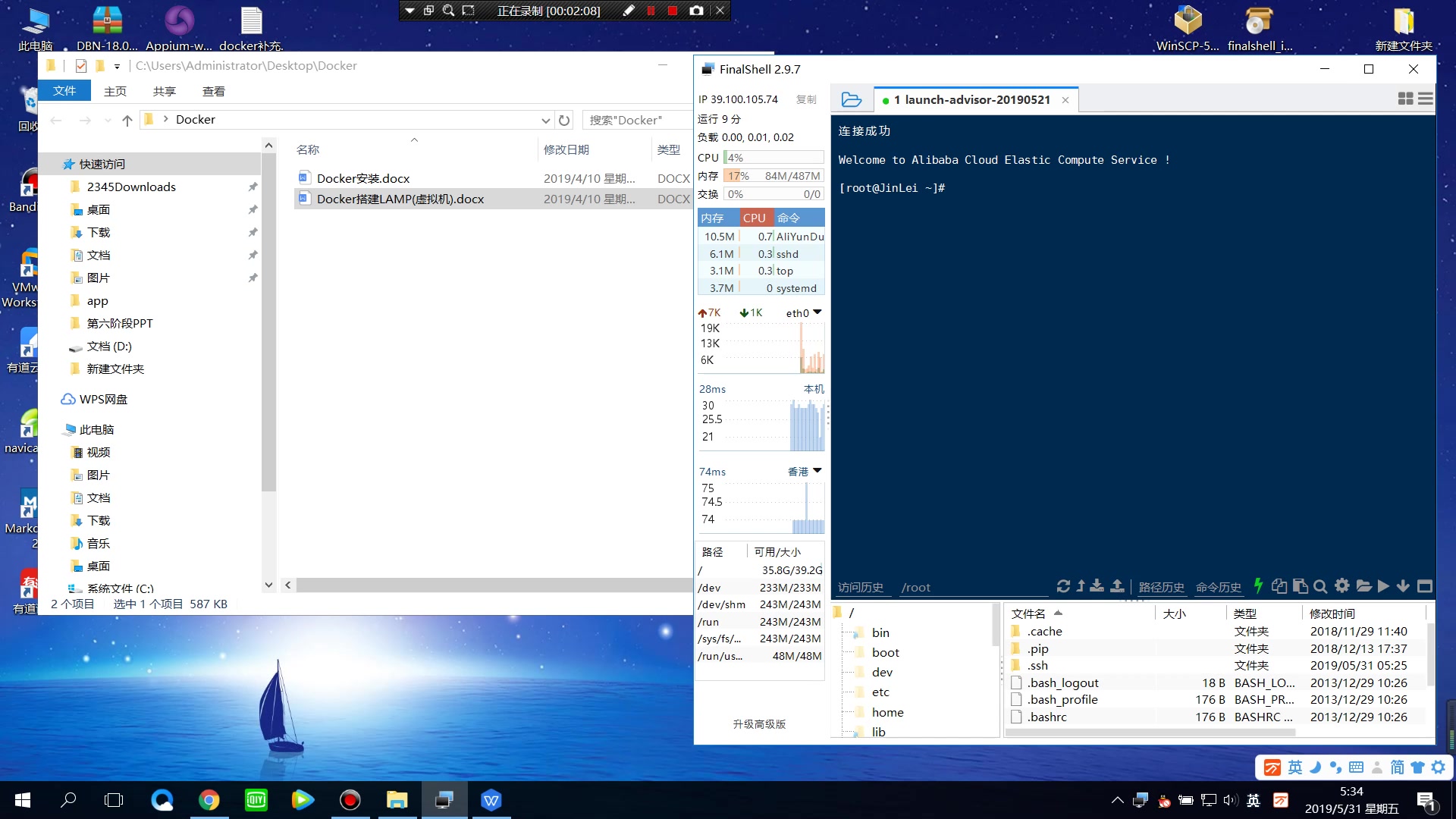The height and width of the screenshot is (819, 1456).
Task: Click the recorder pencil annotate icon
Action: pyautogui.click(x=629, y=11)
